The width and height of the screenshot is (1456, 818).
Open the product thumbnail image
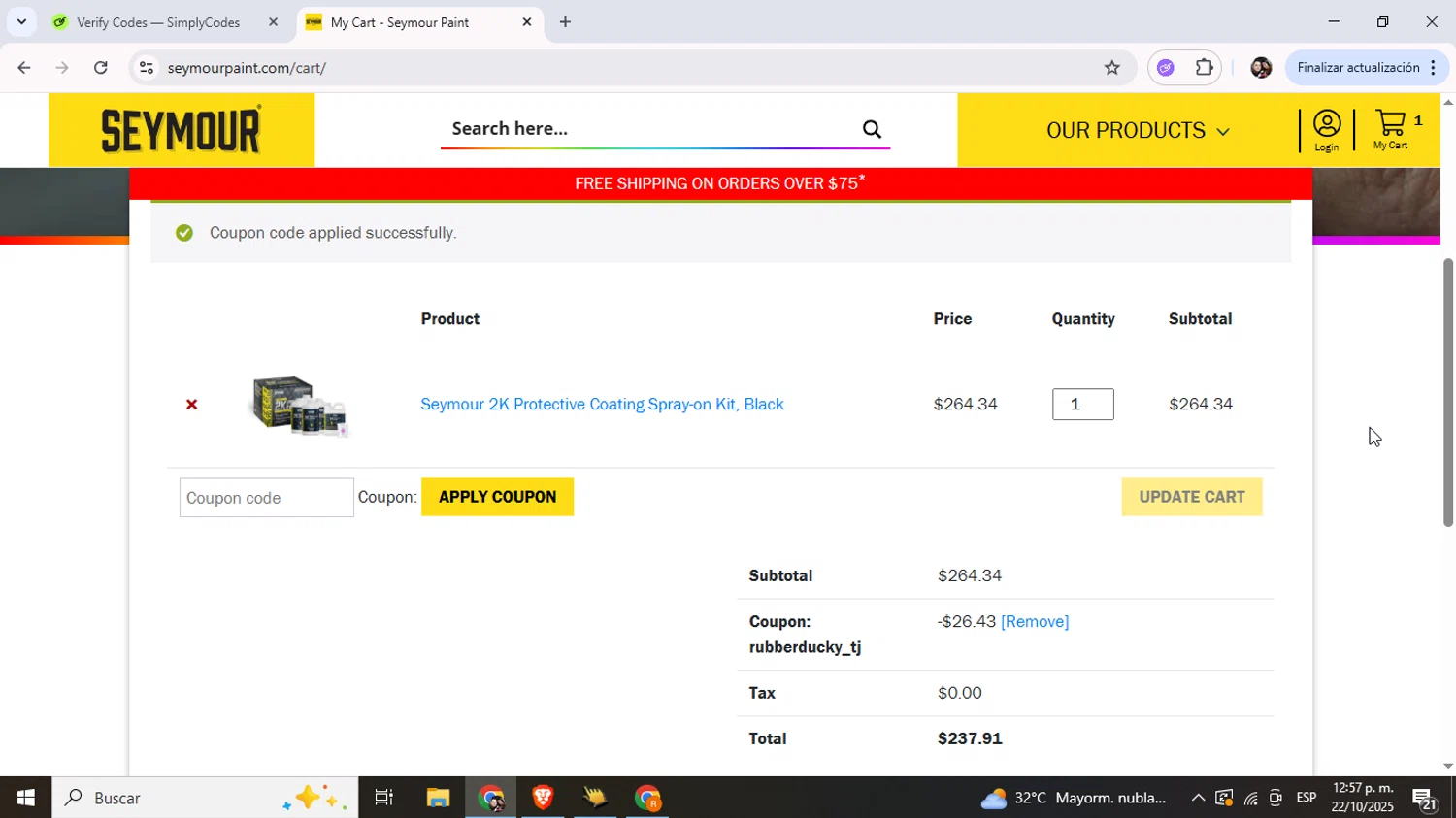point(300,405)
